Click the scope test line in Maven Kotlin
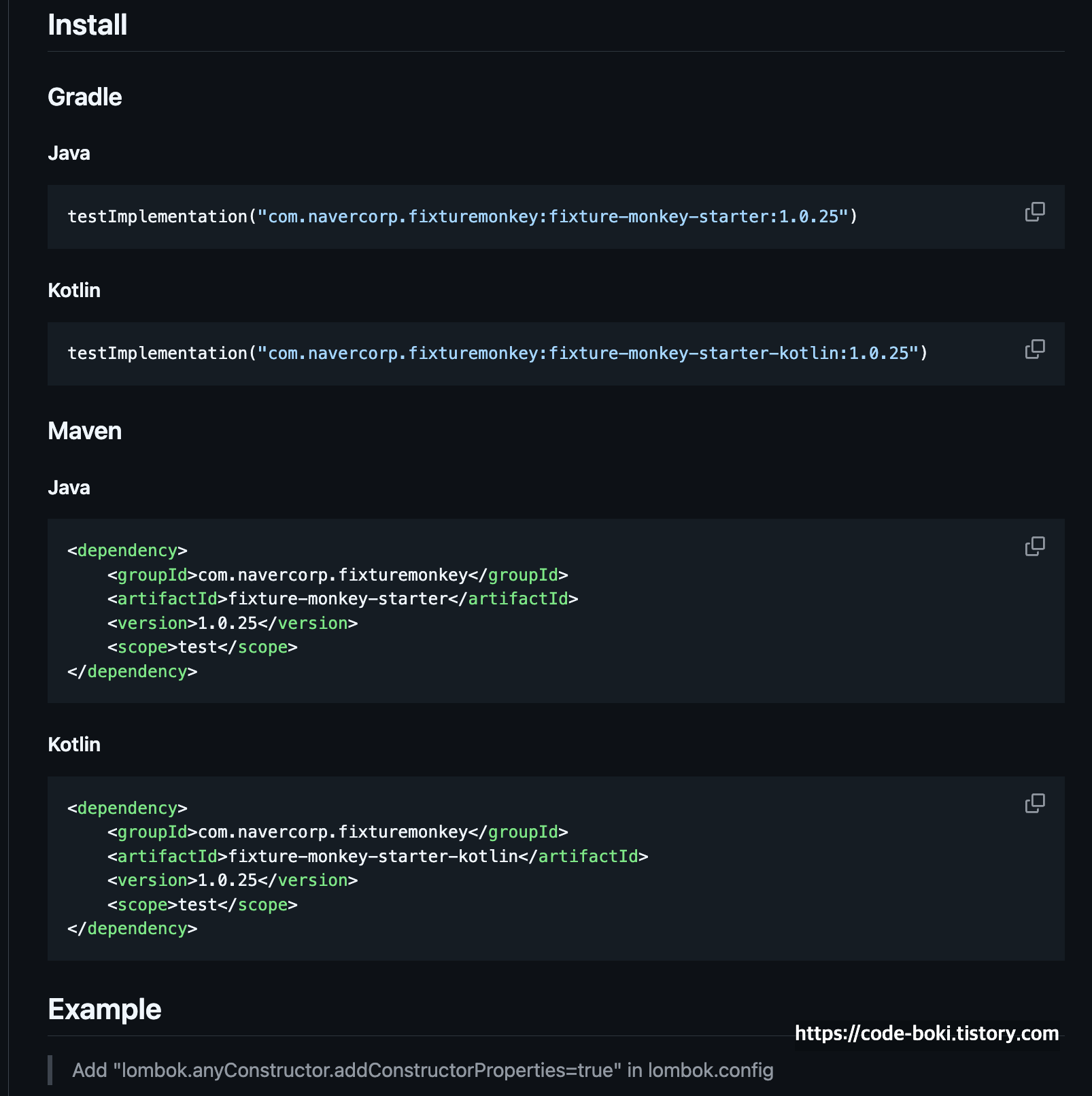The width and height of the screenshot is (1092, 1096). (x=203, y=905)
